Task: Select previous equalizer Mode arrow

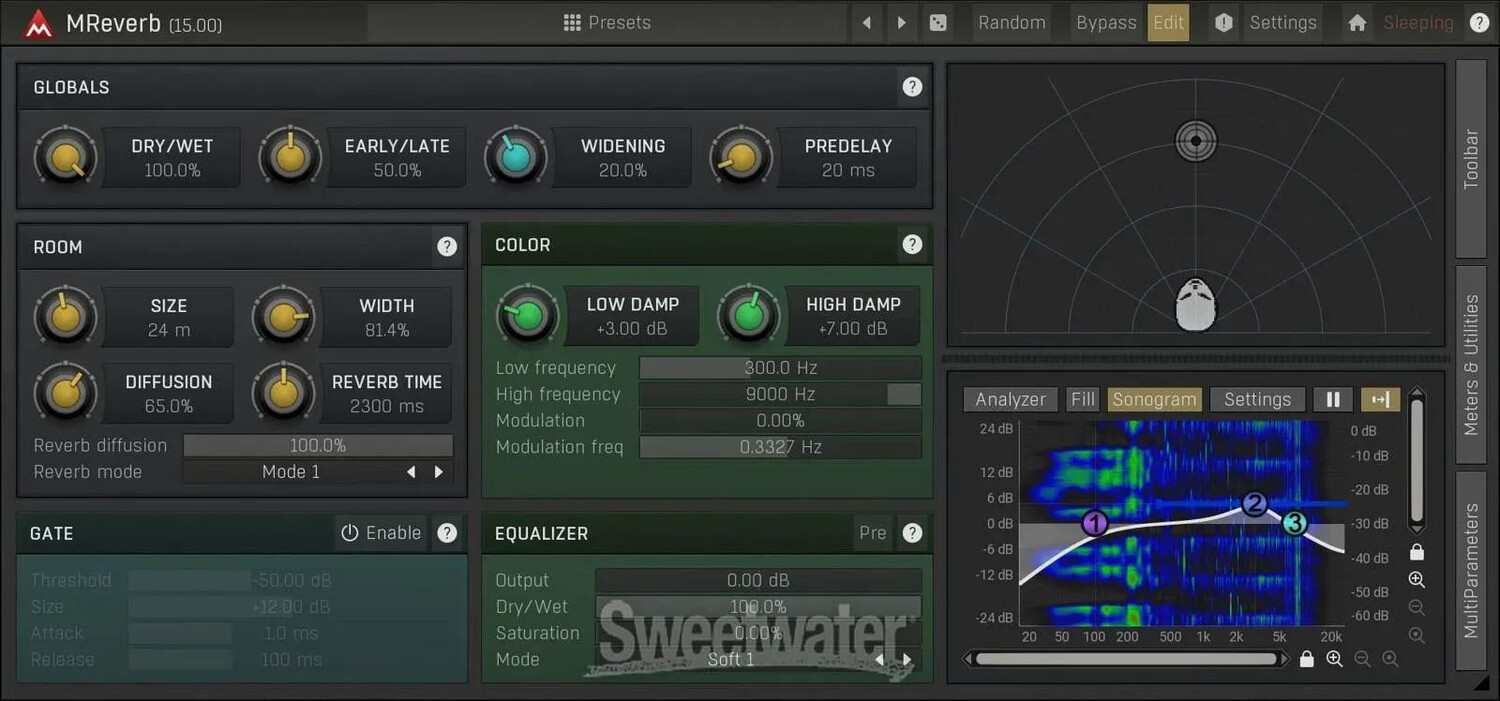Action: [x=880, y=660]
